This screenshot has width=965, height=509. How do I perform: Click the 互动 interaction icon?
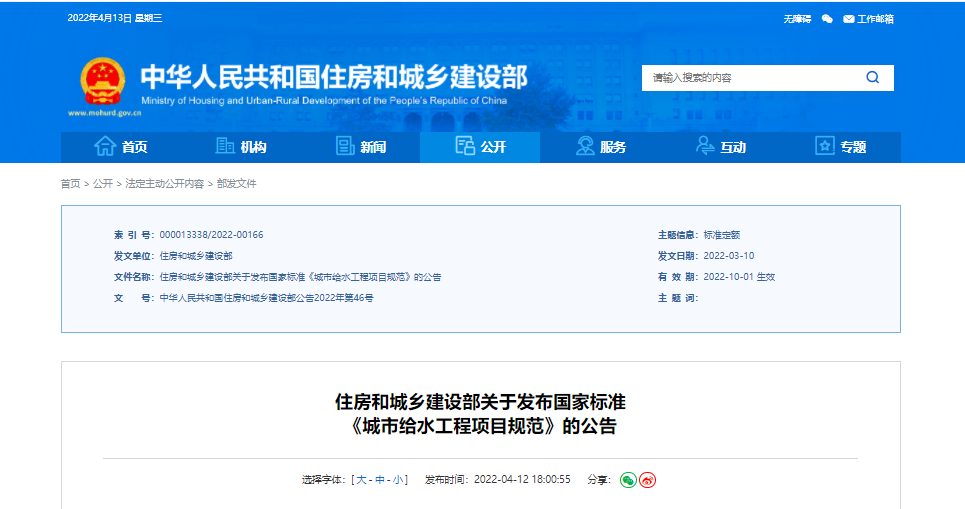pyautogui.click(x=705, y=146)
